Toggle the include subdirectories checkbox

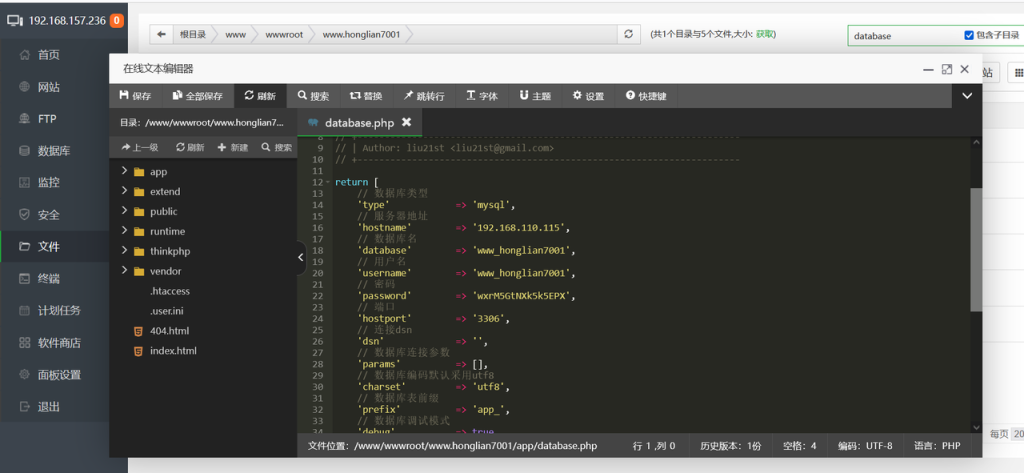click(x=969, y=35)
